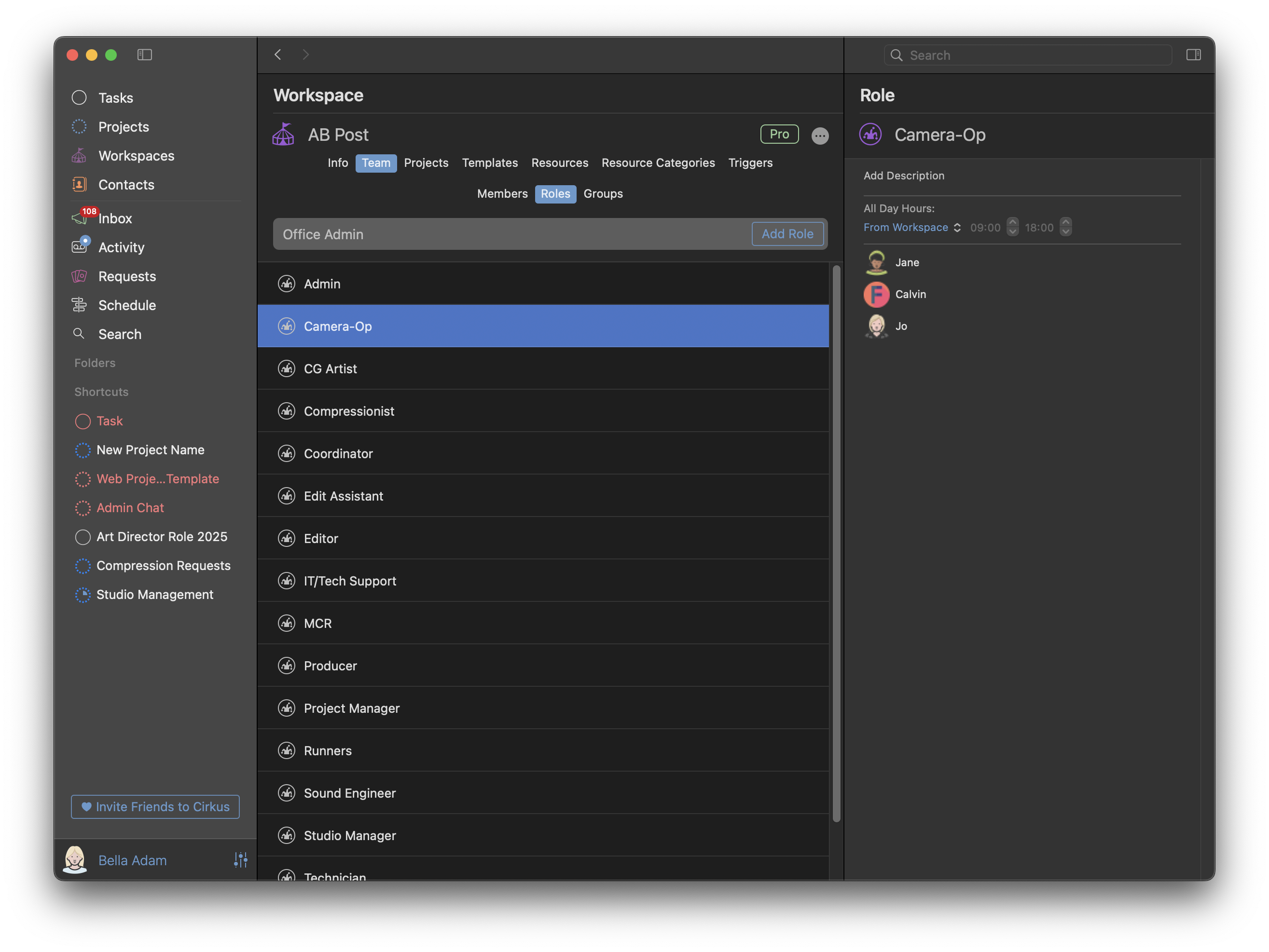This screenshot has width=1269, height=952.
Task: Decrease the 18:00 end time stepper
Action: coord(1065,232)
